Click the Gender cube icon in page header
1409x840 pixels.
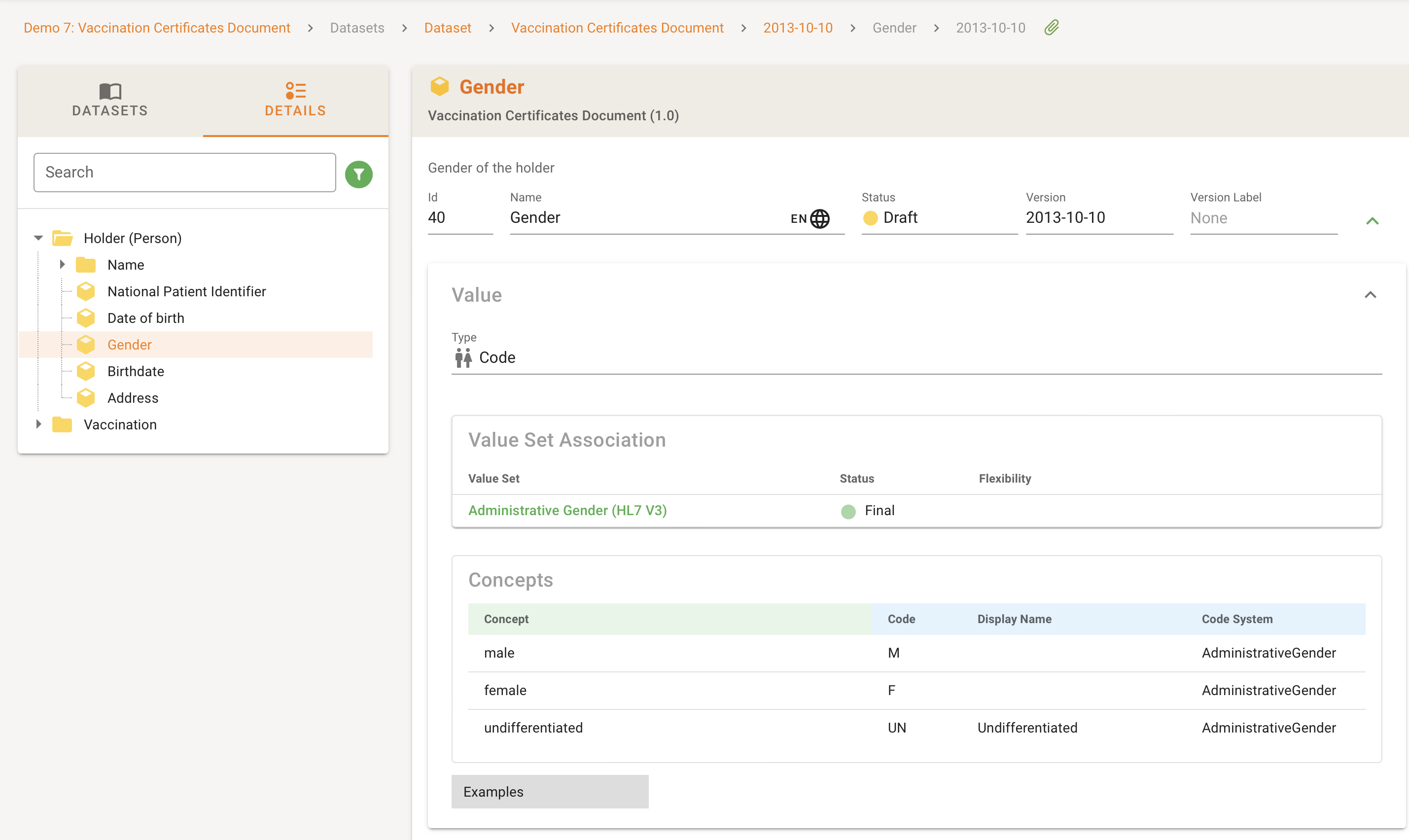tap(439, 87)
